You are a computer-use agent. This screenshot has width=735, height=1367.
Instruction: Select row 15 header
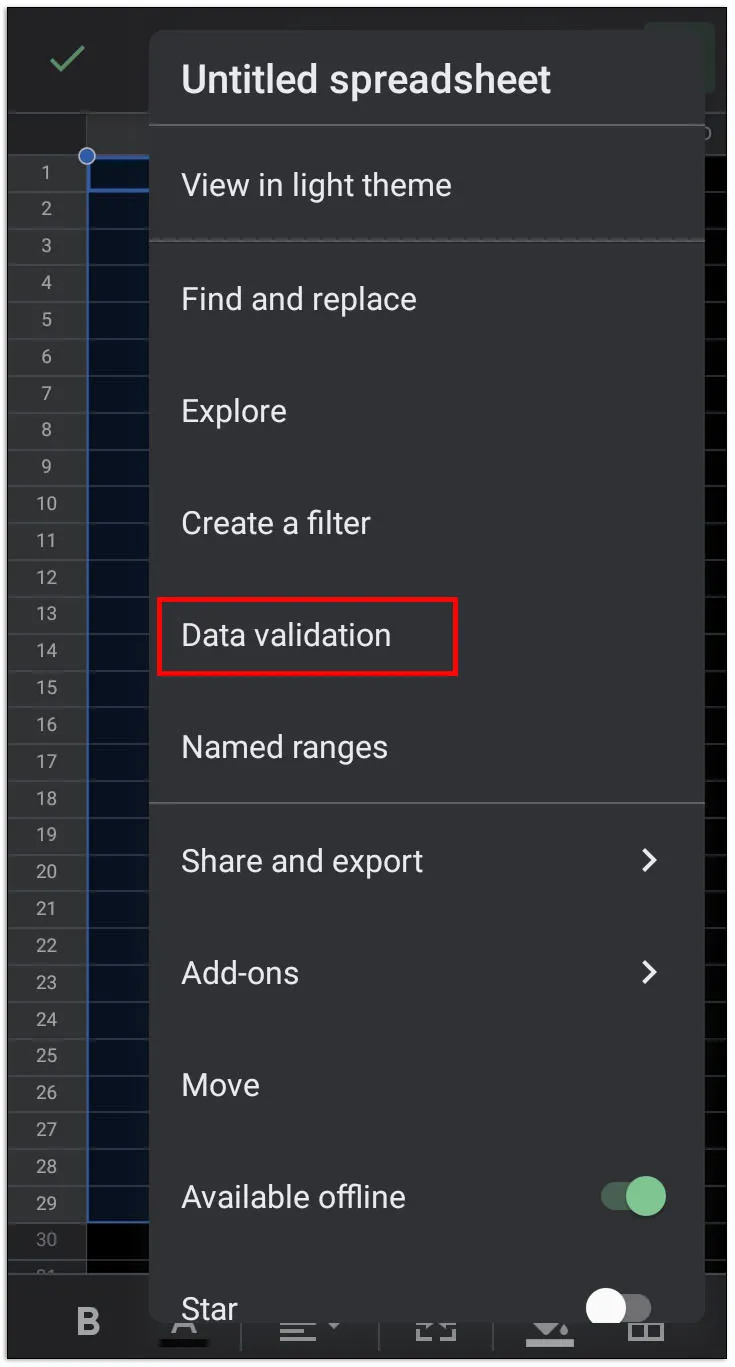[x=46, y=687]
